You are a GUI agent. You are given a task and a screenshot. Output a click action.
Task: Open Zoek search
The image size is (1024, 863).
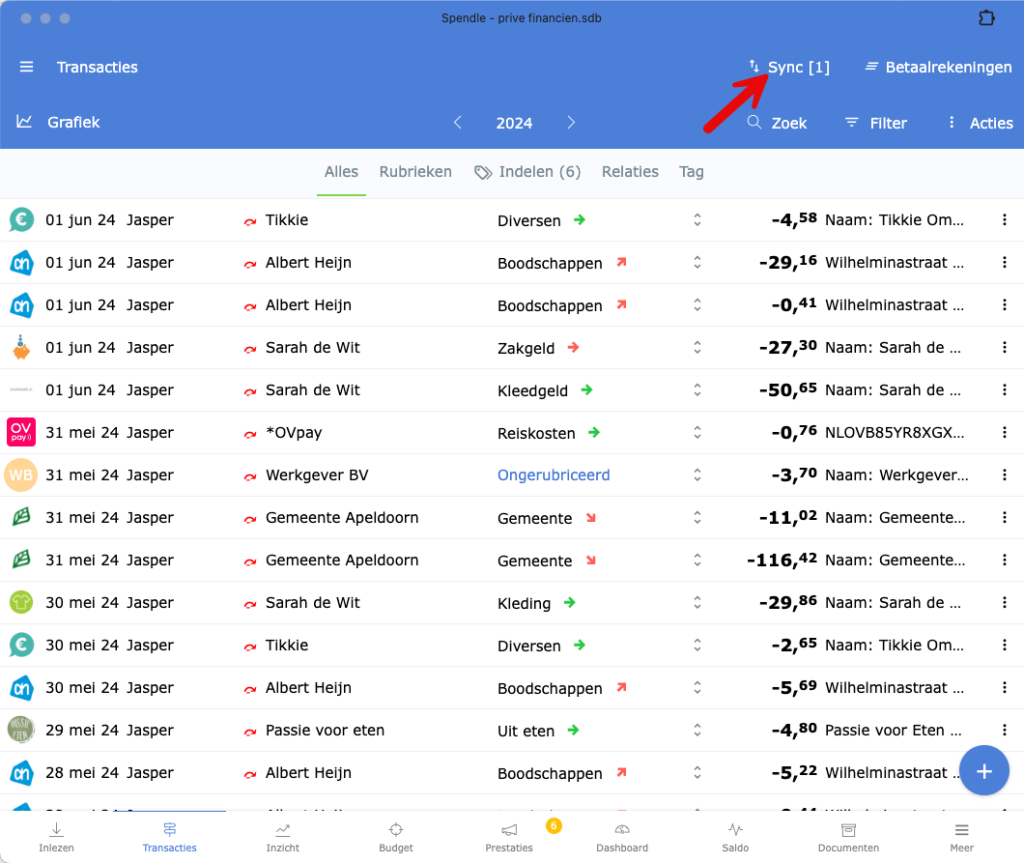[x=777, y=123]
